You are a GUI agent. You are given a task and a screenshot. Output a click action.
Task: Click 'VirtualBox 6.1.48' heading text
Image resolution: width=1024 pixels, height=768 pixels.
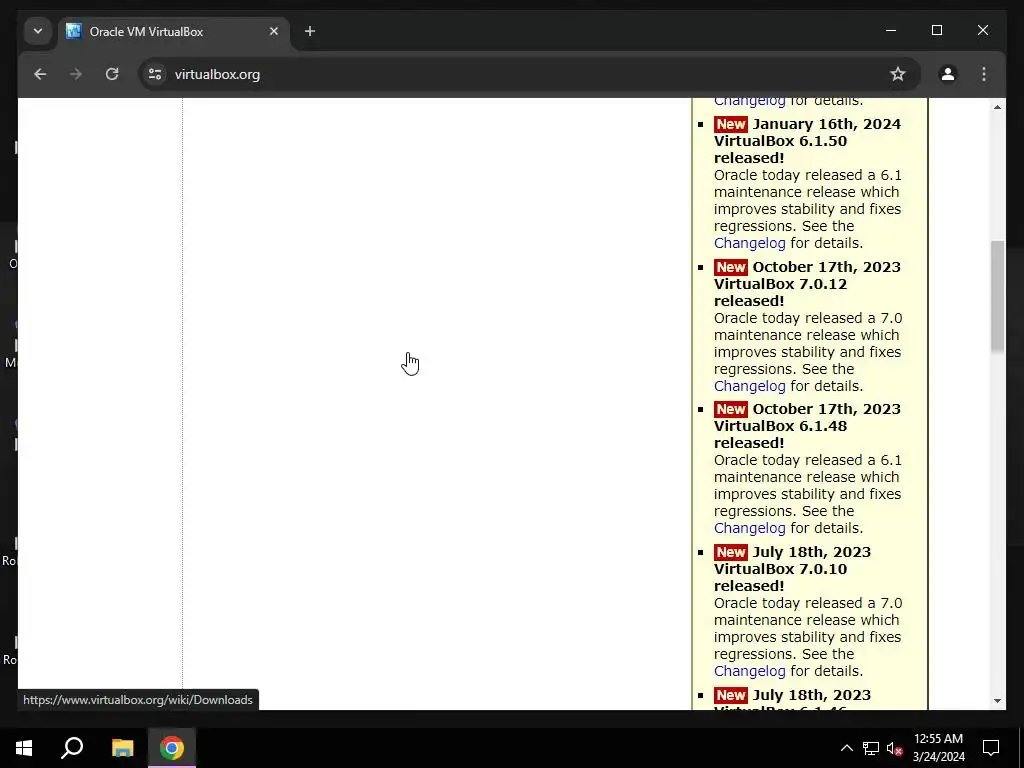pos(780,426)
